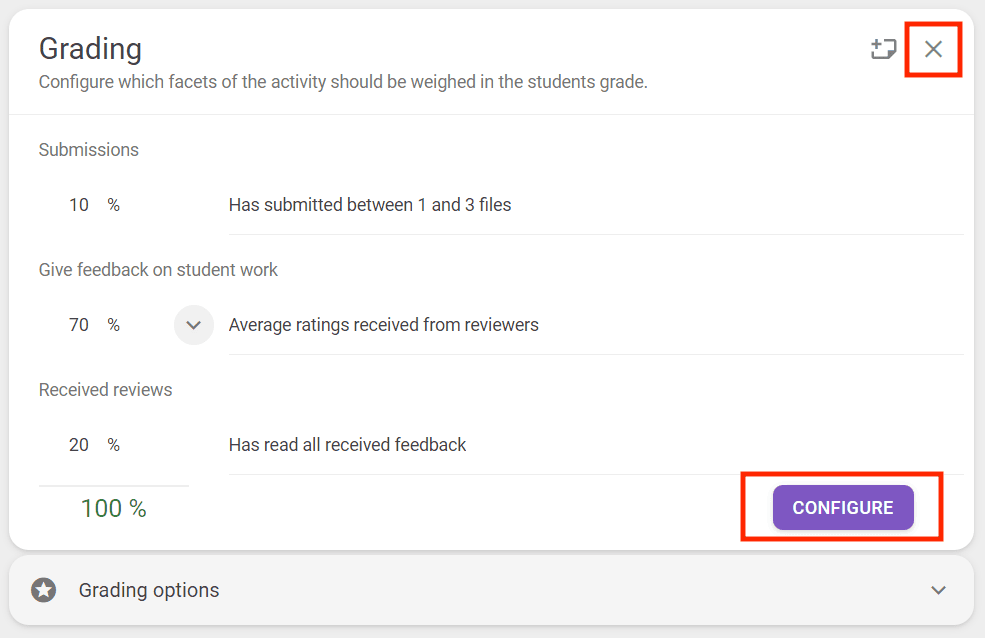Edit the Submissions 10 percent weight field

click(79, 205)
